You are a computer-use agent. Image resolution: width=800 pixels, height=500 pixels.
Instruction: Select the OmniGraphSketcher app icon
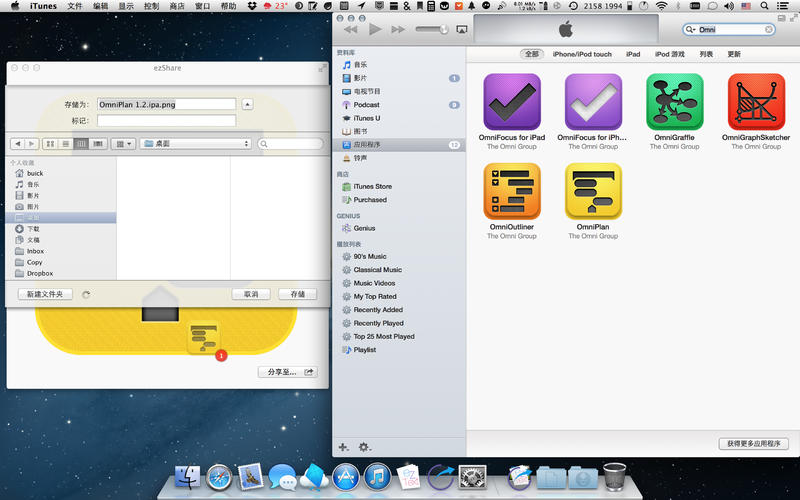756,102
